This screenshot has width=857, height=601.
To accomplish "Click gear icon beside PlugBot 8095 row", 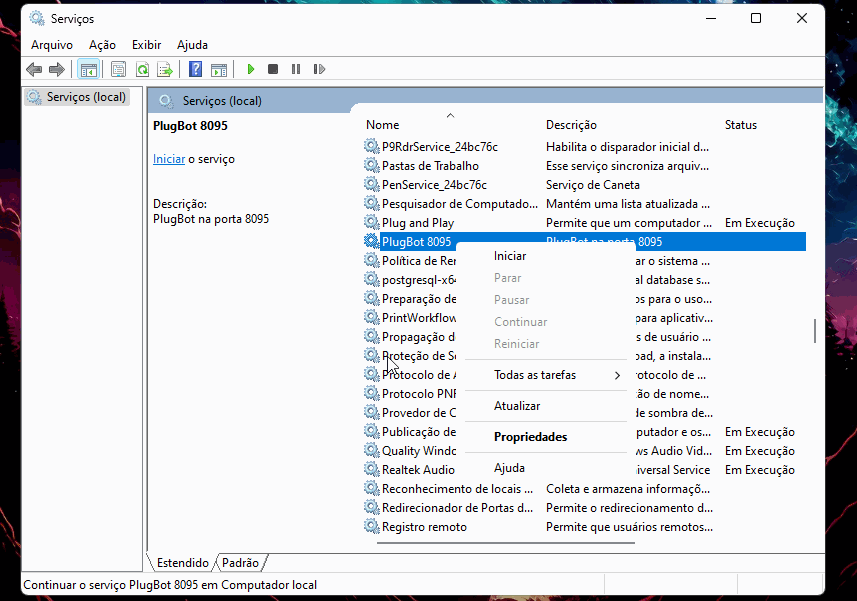I will tap(372, 241).
